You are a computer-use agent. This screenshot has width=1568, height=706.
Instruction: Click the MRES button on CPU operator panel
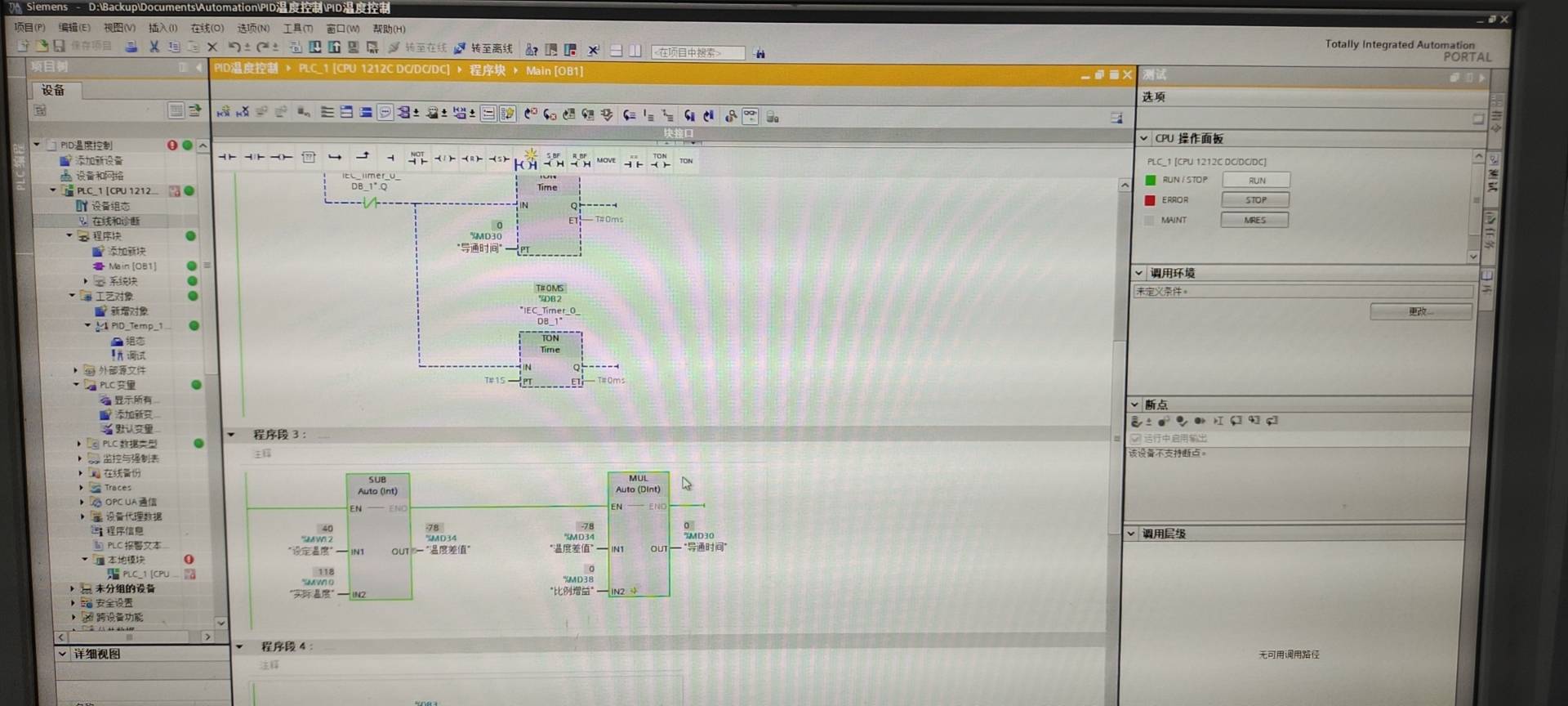[1254, 220]
